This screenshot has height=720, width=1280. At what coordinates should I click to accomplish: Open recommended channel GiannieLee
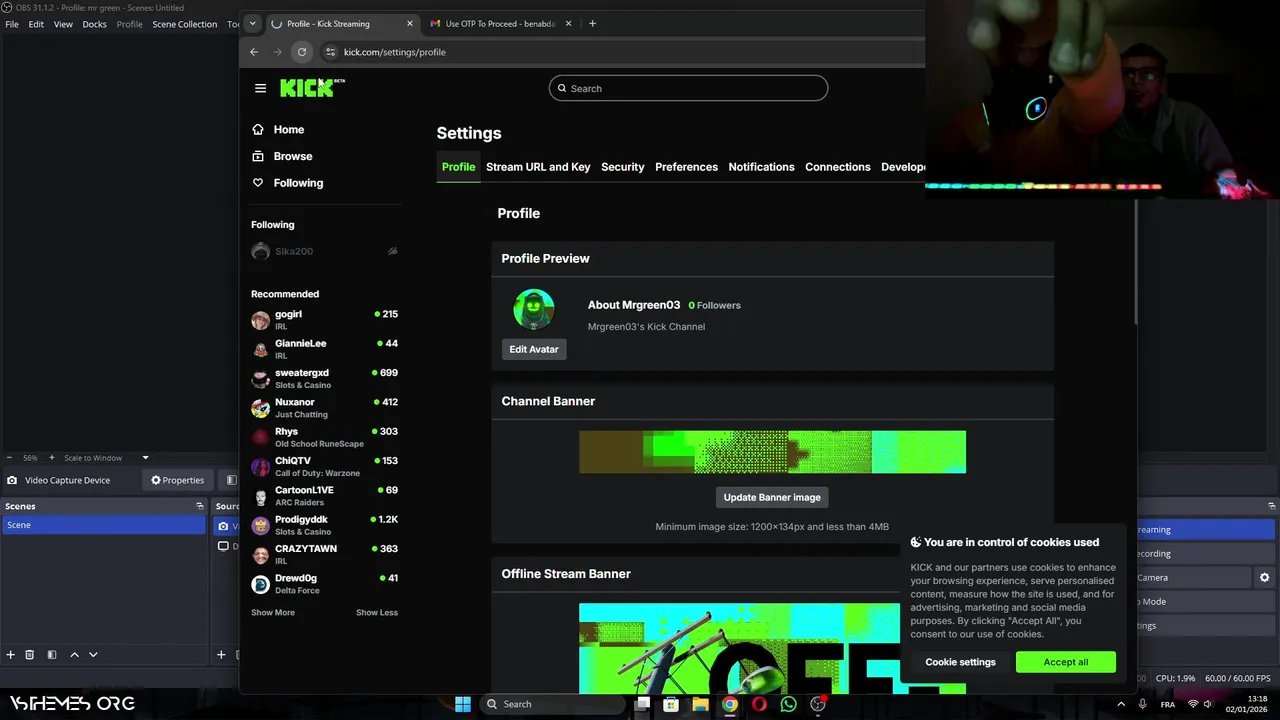(325, 349)
